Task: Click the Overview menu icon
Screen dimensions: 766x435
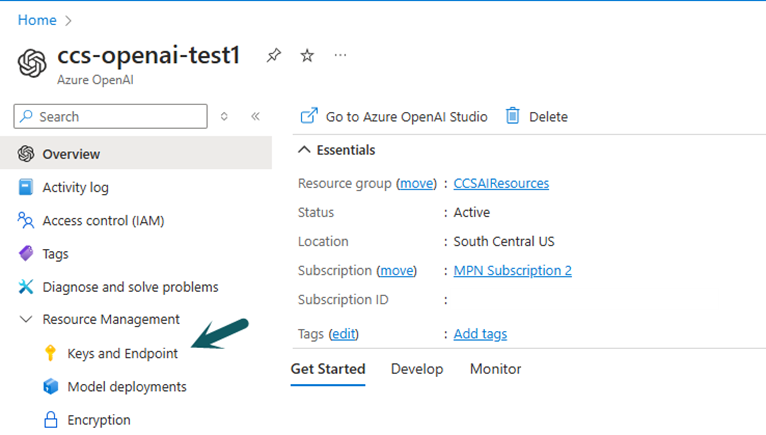Action: 26,154
